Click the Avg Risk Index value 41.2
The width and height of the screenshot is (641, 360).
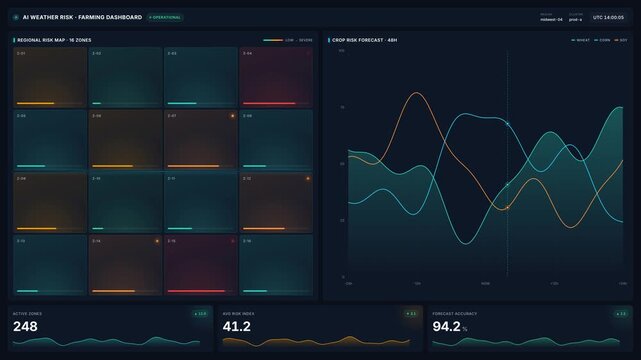point(237,326)
